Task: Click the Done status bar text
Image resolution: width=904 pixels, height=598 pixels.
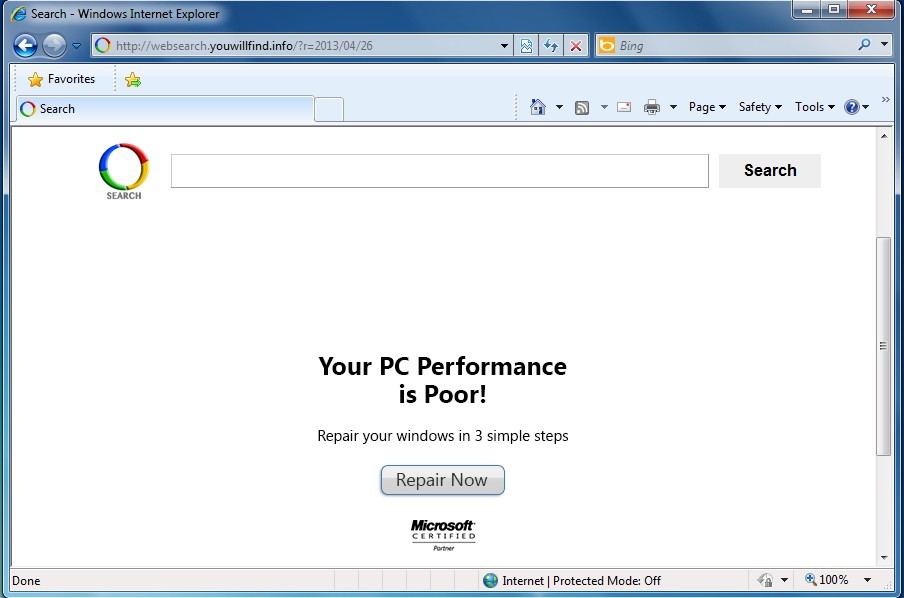Action: click(x=26, y=581)
